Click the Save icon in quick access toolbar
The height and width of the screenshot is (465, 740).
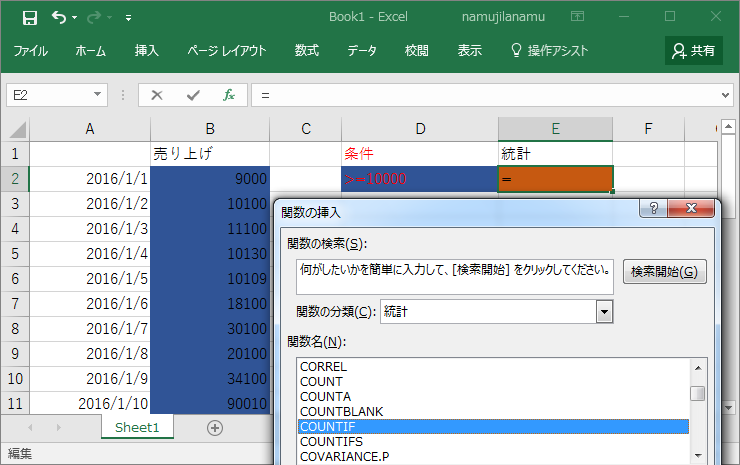pos(30,18)
